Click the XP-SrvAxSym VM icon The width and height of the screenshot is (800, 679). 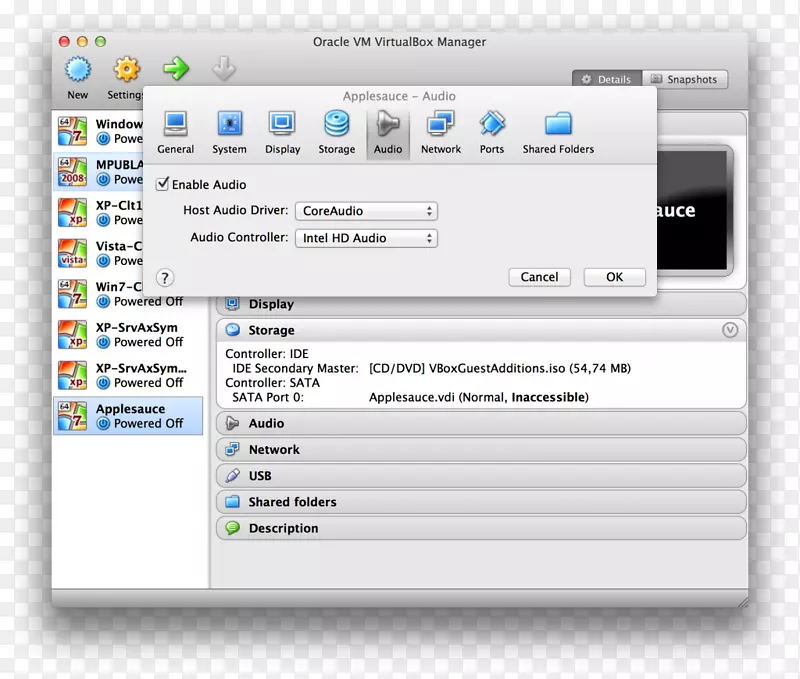tap(72, 335)
